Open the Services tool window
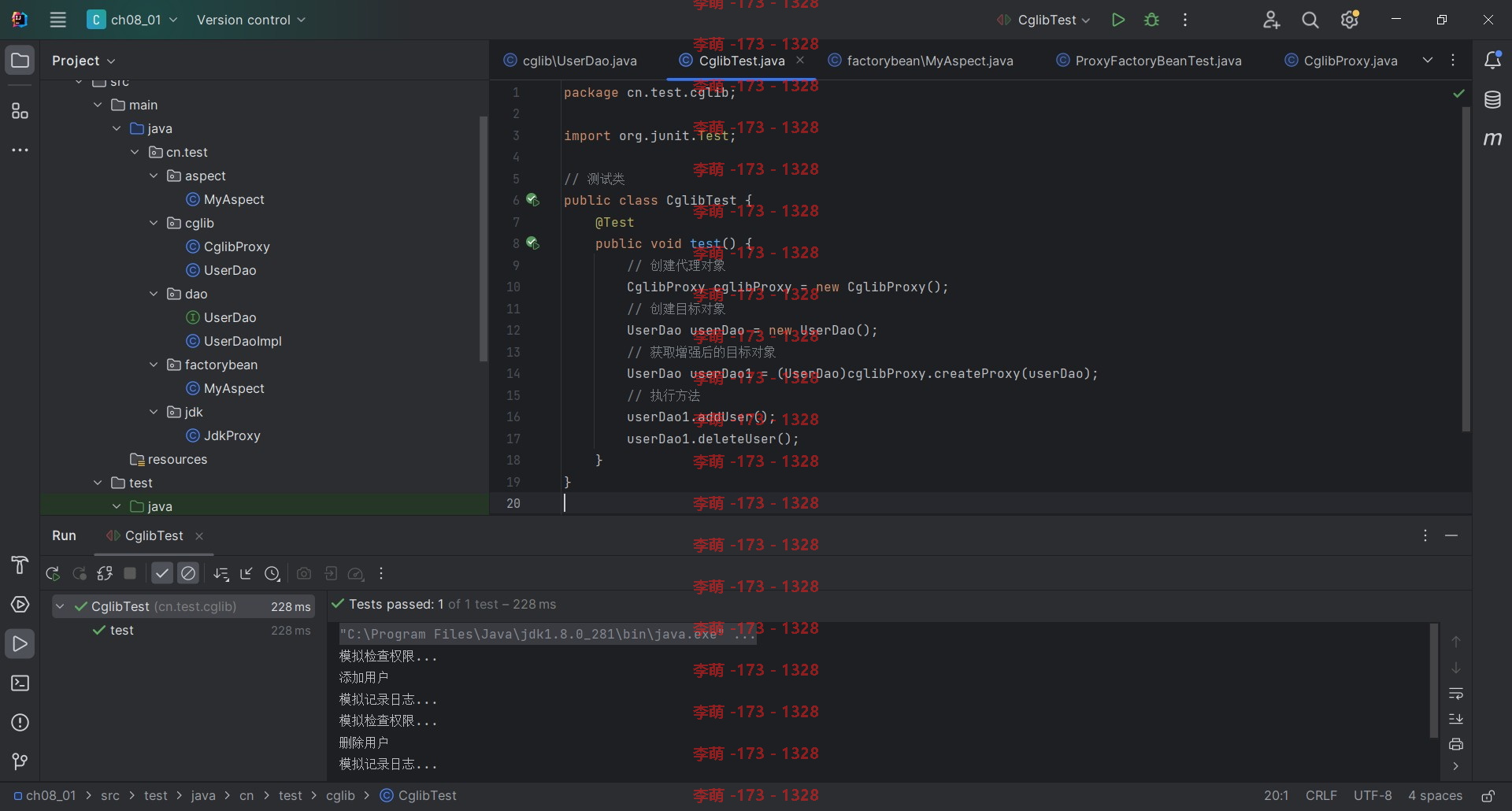This screenshot has height=811, width=1512. click(x=20, y=604)
